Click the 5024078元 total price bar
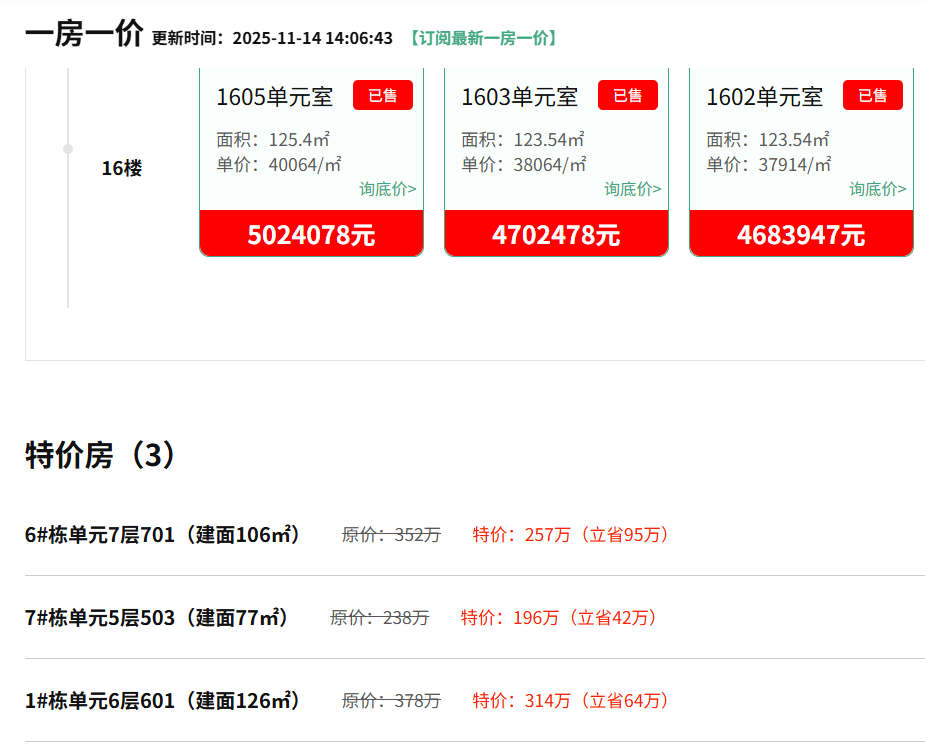This screenshot has height=755, width=925. coord(311,234)
